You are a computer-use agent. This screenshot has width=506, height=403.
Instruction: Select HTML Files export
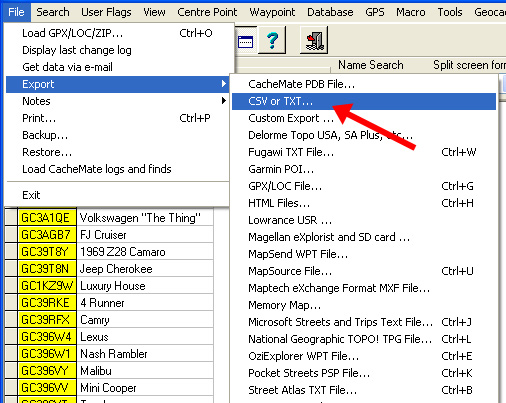click(364, 203)
